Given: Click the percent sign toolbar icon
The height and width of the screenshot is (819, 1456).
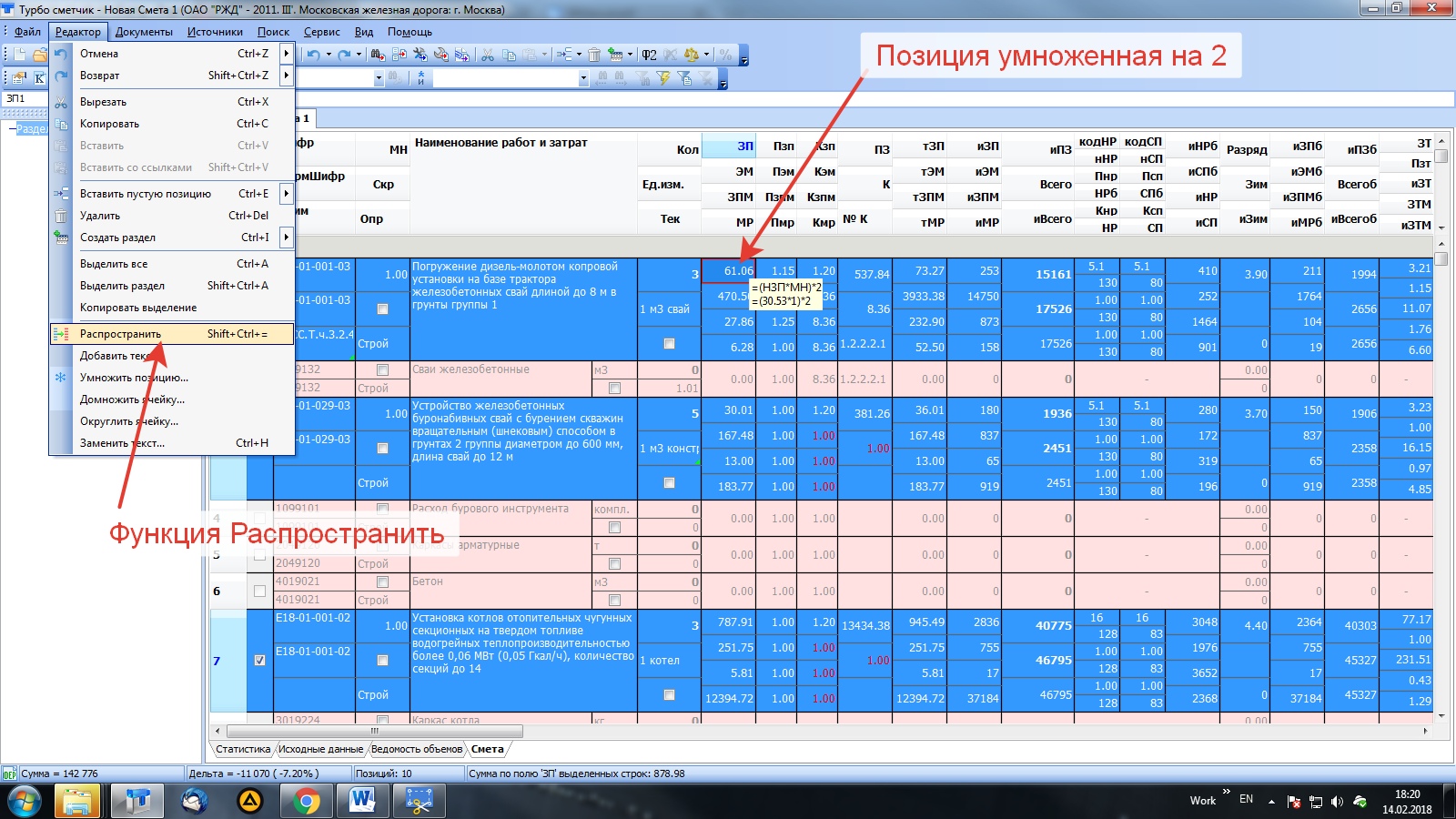Looking at the screenshot, I should pos(725,55).
